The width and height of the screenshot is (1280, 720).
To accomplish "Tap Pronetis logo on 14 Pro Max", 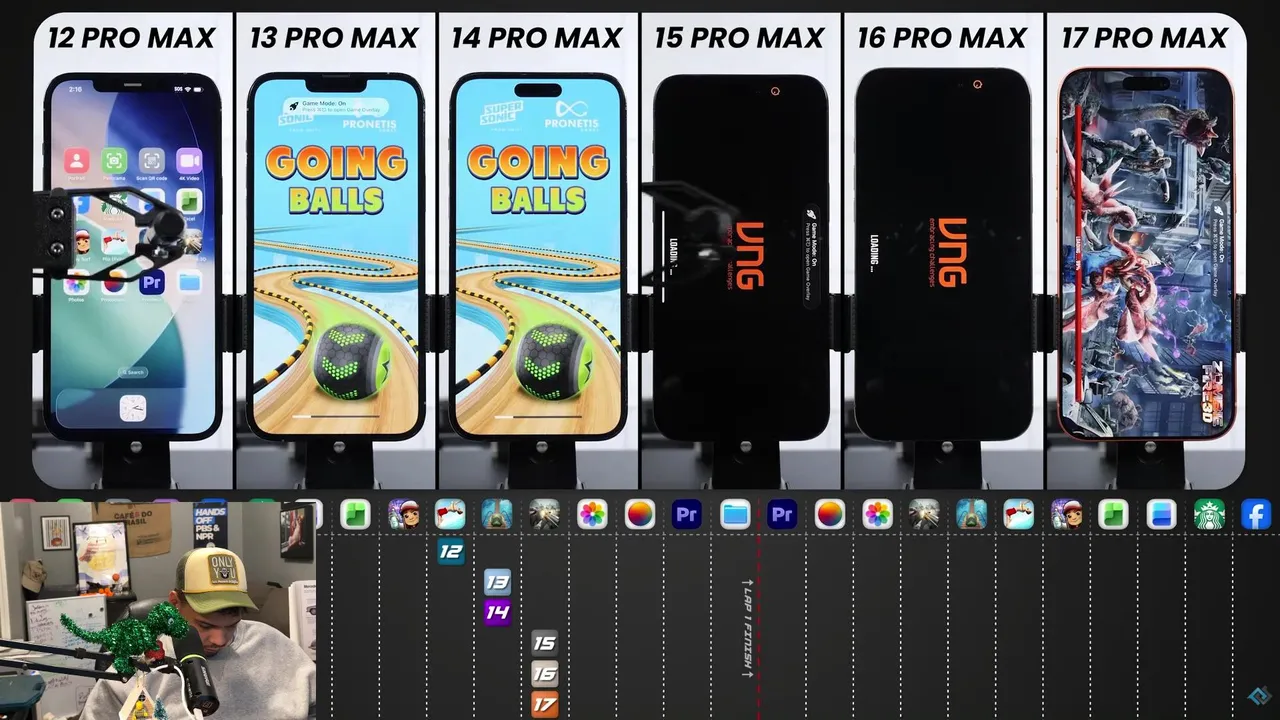I will (570, 113).
